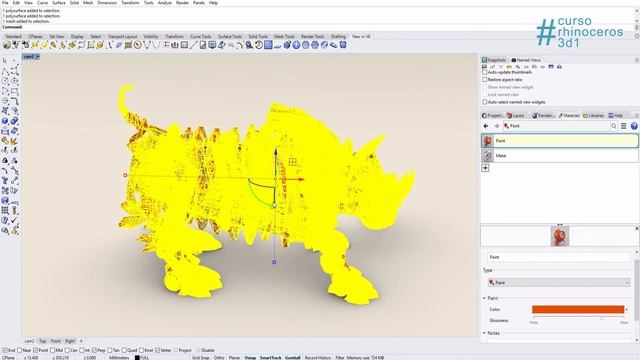Open the material Type dropdown showing Paint
This screenshot has height=360, width=640.
point(559,282)
